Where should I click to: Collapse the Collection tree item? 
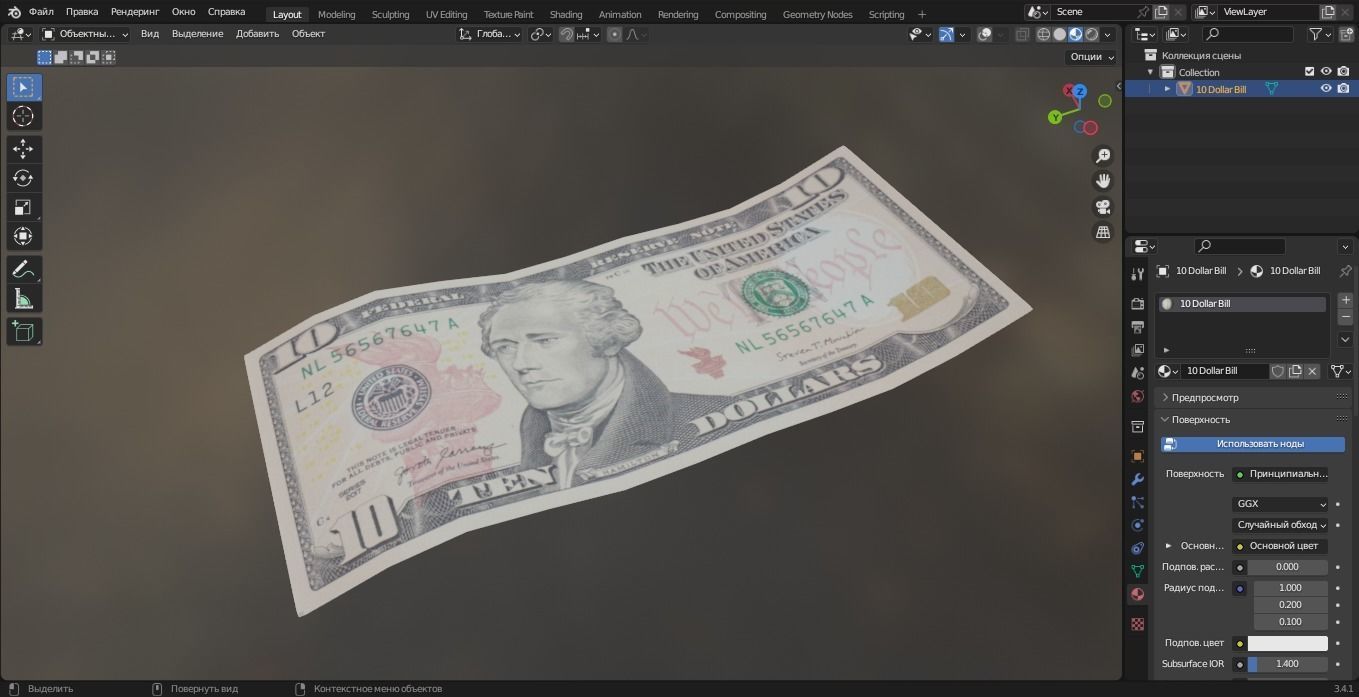[1150, 72]
